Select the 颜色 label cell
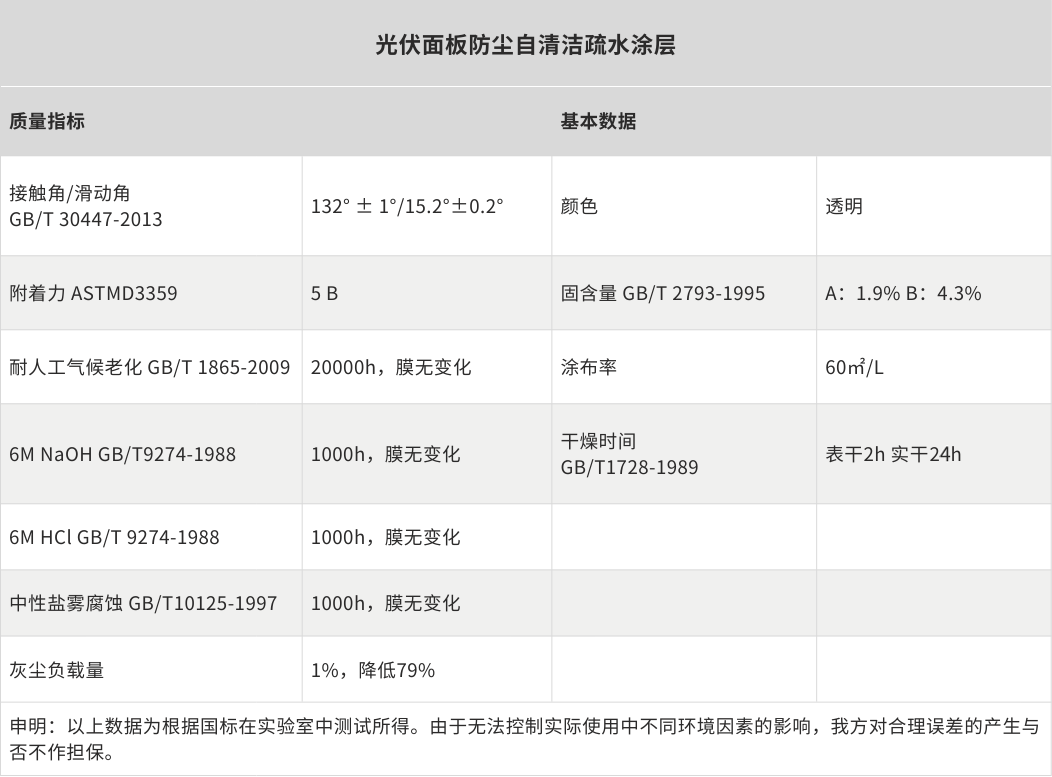Image resolution: width=1052 pixels, height=777 pixels. pyautogui.click(x=579, y=207)
